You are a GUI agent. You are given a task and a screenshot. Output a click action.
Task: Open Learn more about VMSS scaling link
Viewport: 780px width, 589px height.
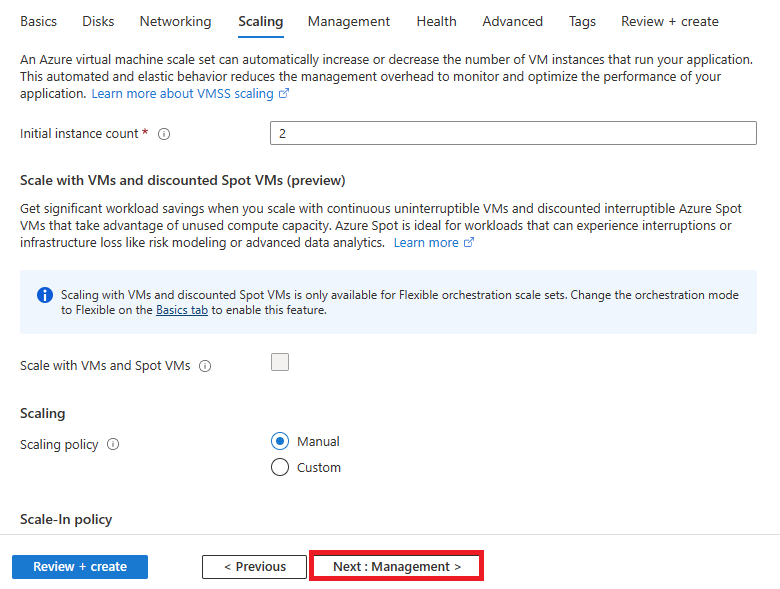pos(182,94)
